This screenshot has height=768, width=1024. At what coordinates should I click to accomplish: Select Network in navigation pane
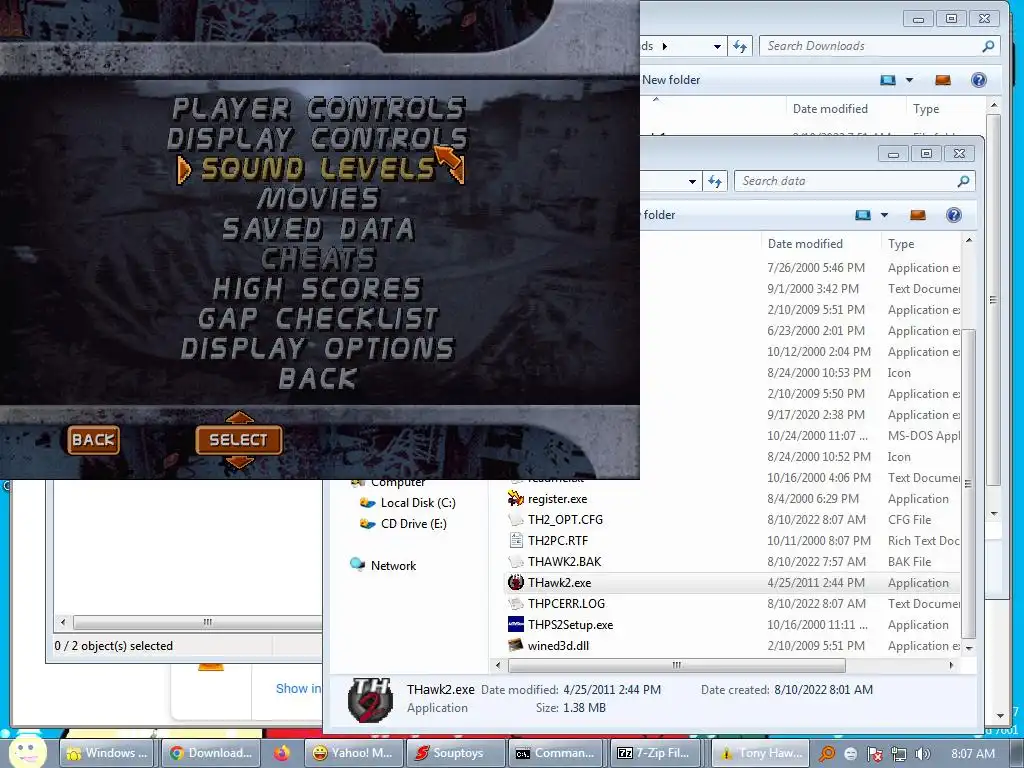click(x=392, y=566)
